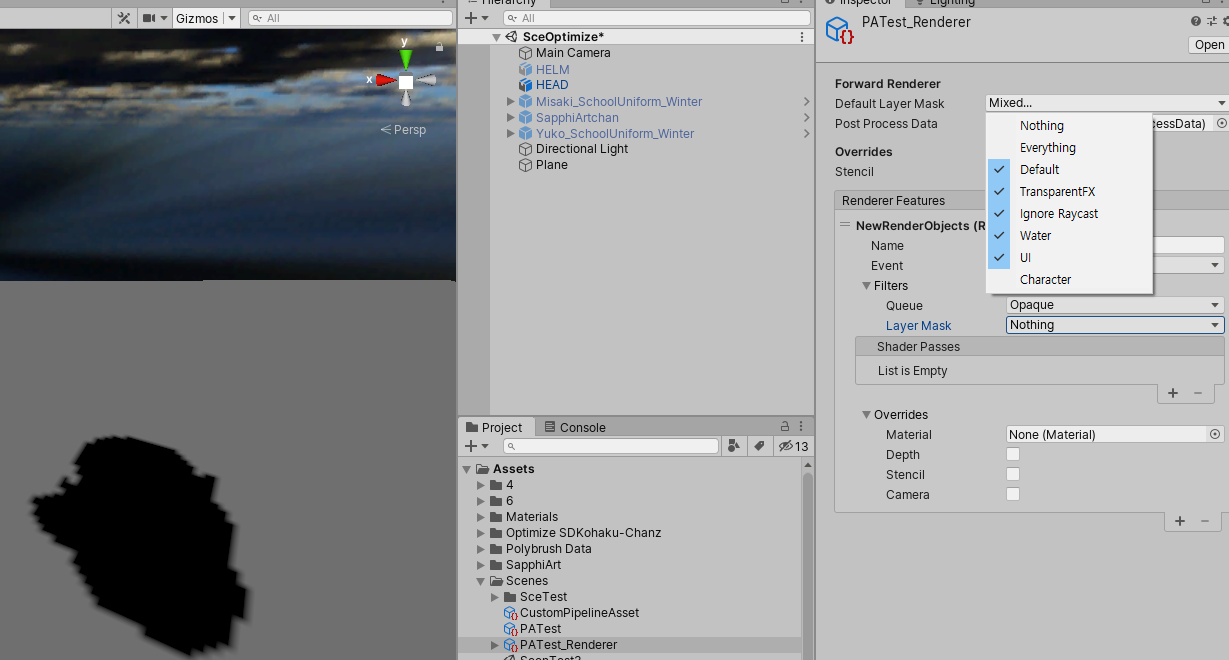Click the Project search field

[x=611, y=446]
